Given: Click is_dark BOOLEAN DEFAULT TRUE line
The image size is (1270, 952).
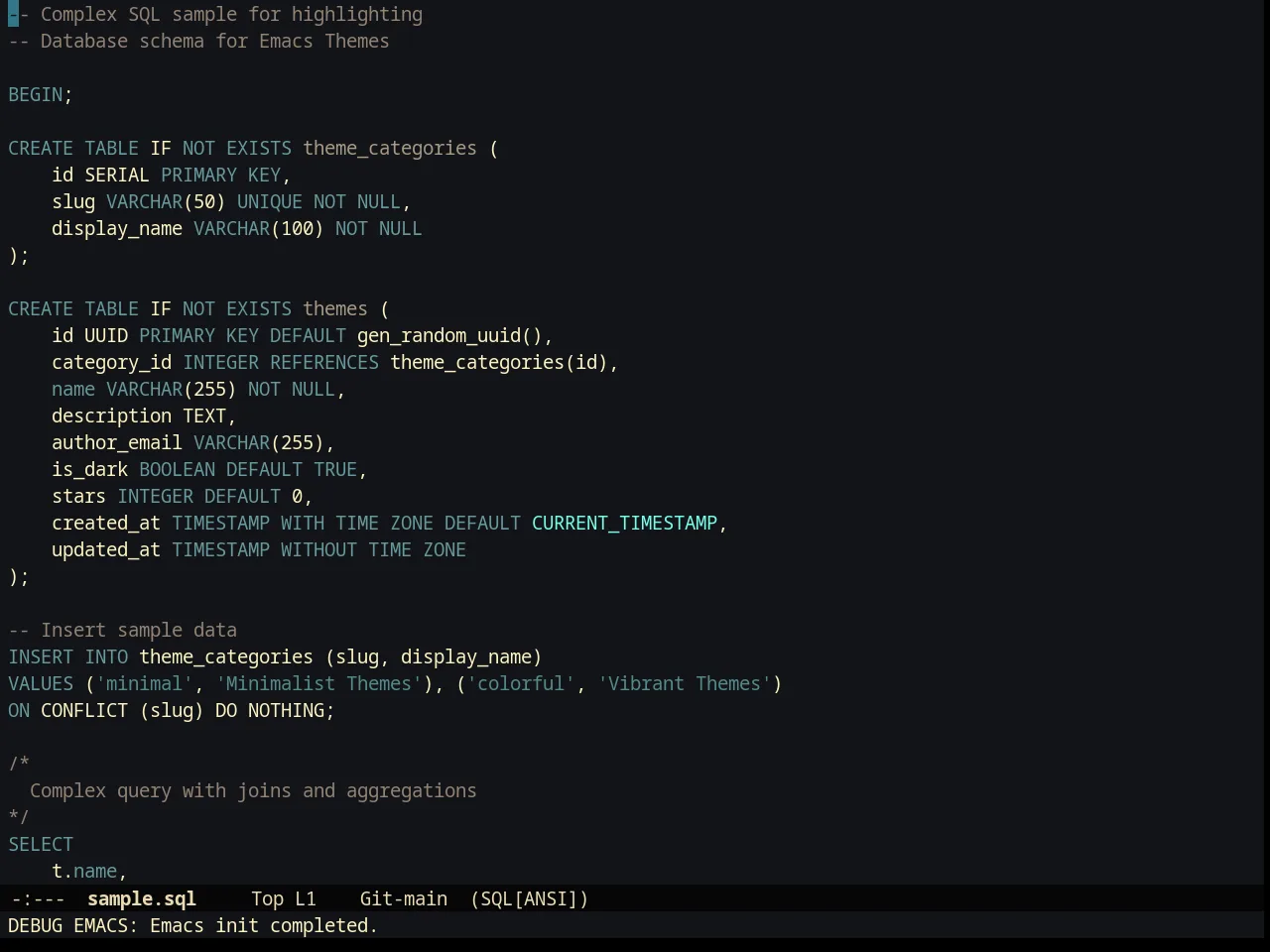Looking at the screenshot, I should 209,469.
